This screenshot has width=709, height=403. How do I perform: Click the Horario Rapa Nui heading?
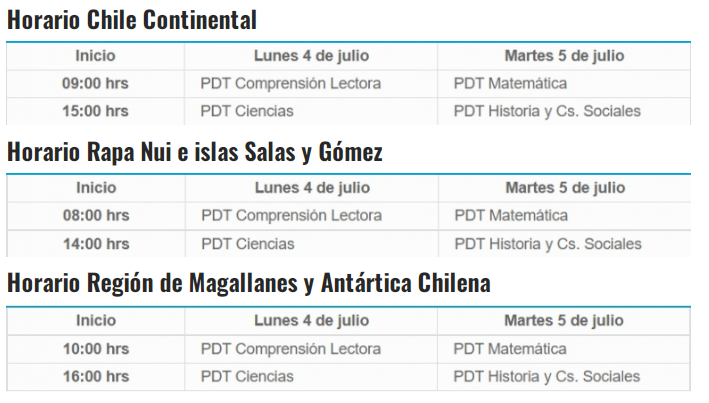(x=195, y=152)
